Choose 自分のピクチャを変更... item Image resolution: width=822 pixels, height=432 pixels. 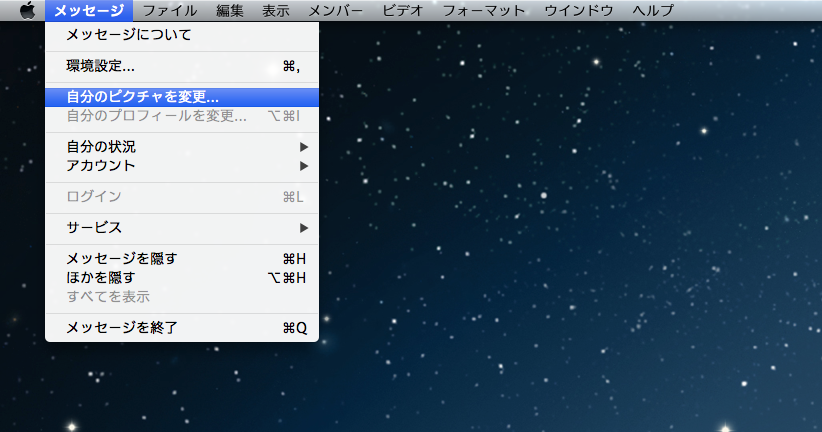pyautogui.click(x=182, y=97)
